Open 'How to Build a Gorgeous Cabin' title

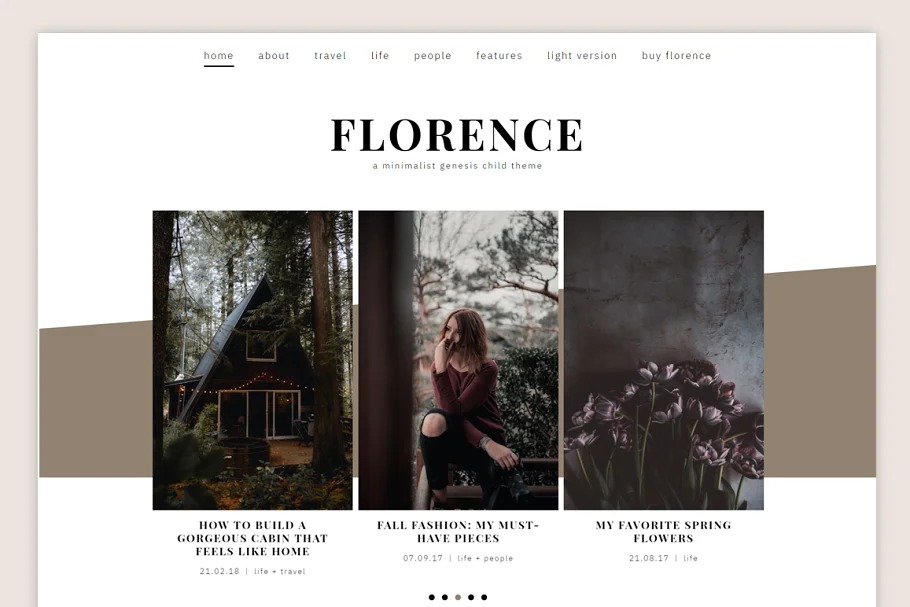(x=252, y=538)
